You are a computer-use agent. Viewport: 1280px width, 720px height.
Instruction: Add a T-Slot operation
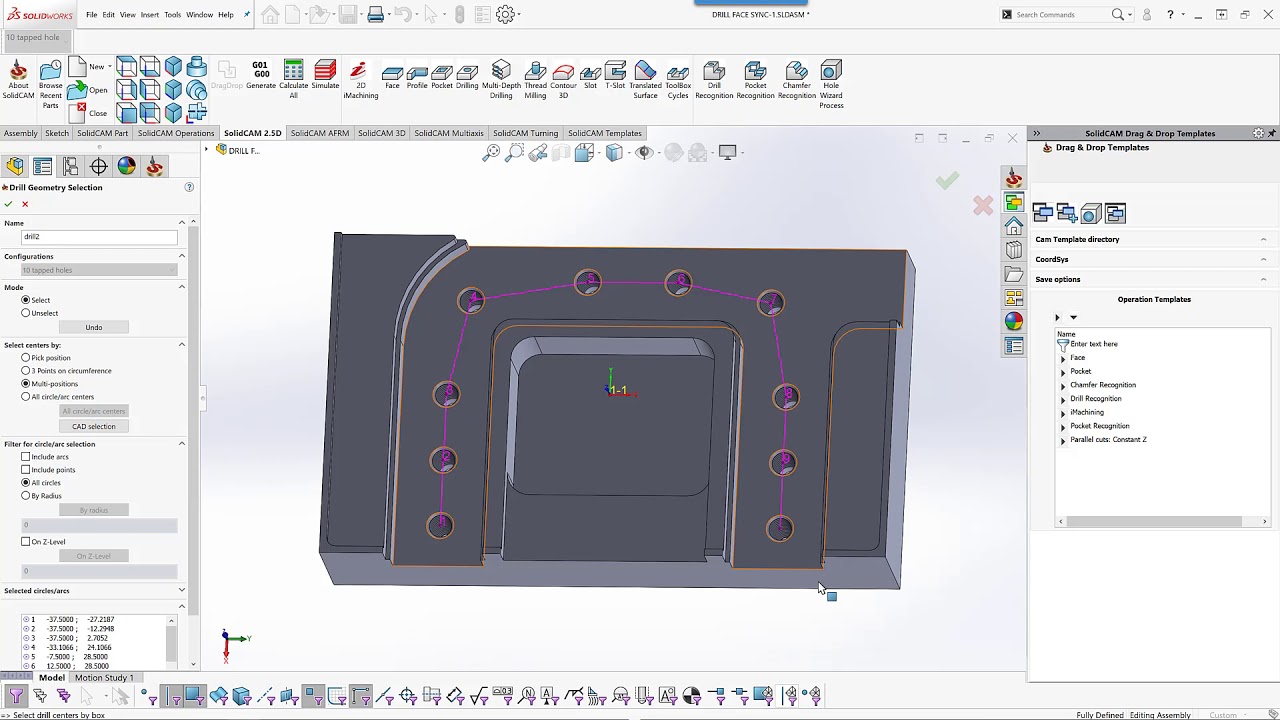tap(615, 76)
